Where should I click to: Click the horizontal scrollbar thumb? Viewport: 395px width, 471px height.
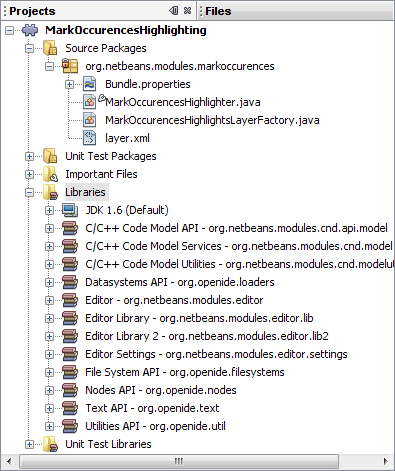tap(179, 462)
